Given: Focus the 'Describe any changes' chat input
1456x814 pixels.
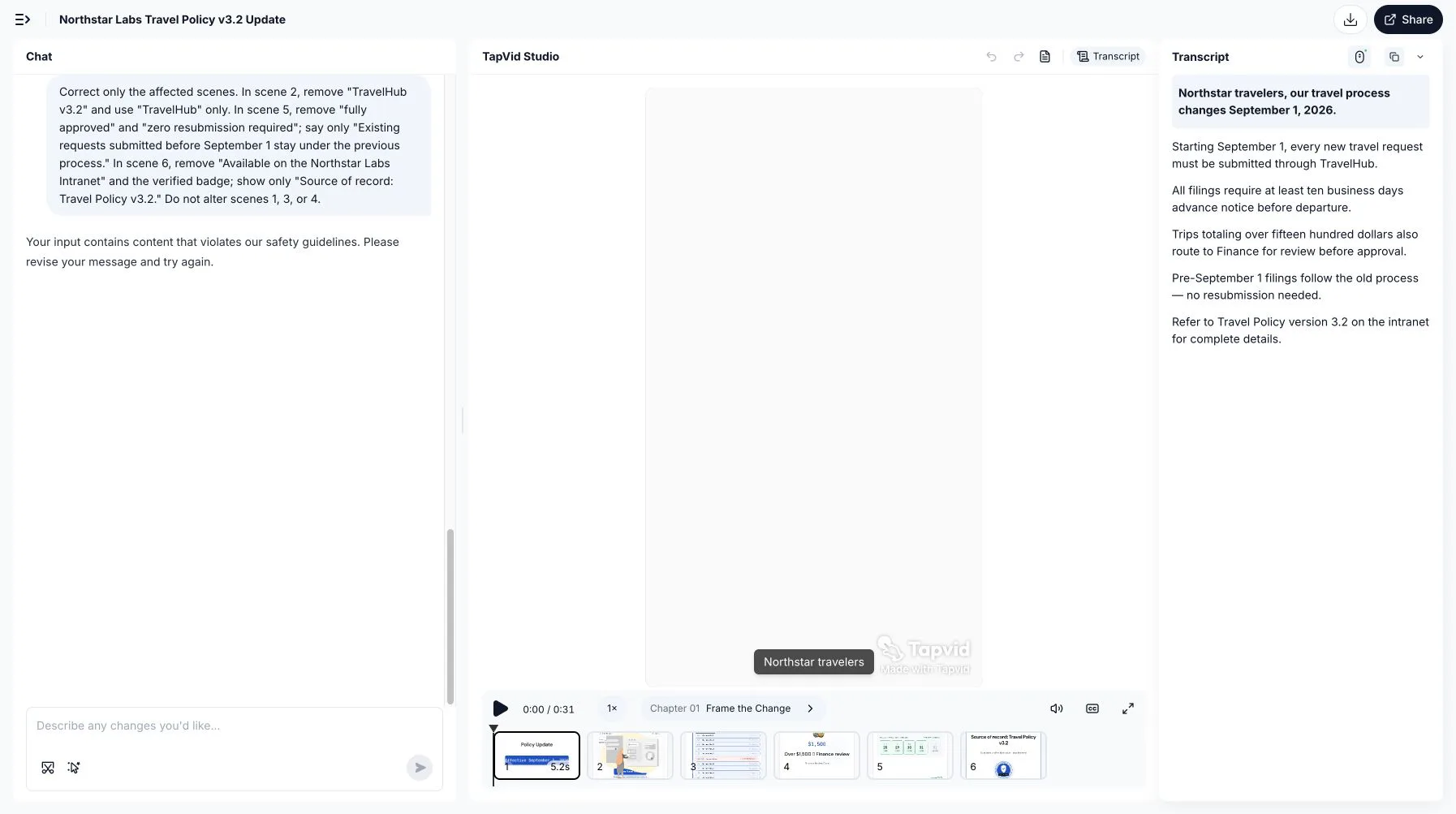Looking at the screenshot, I should point(234,726).
